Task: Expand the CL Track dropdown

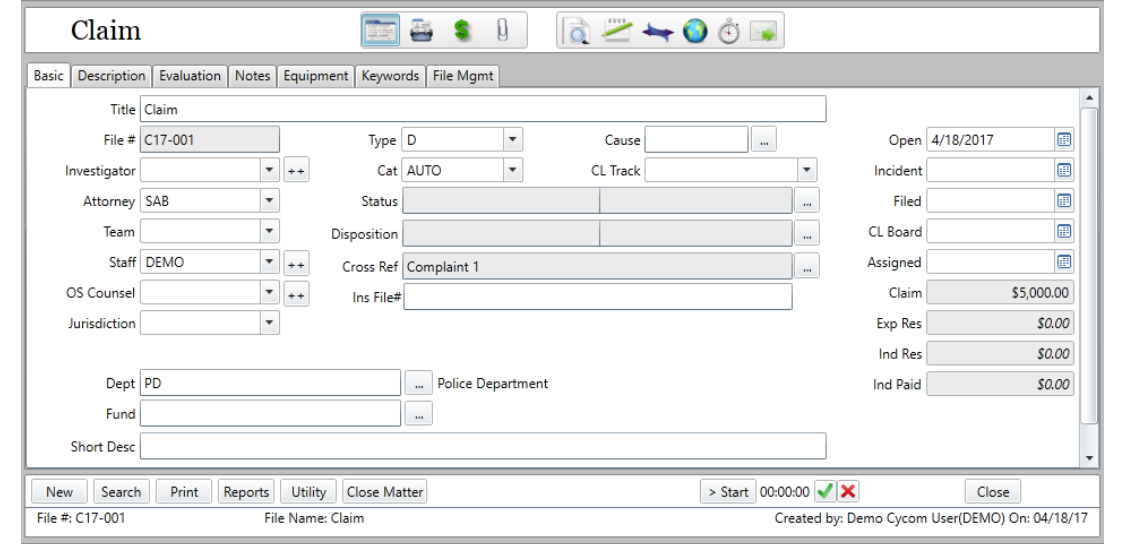Action: 806,171
